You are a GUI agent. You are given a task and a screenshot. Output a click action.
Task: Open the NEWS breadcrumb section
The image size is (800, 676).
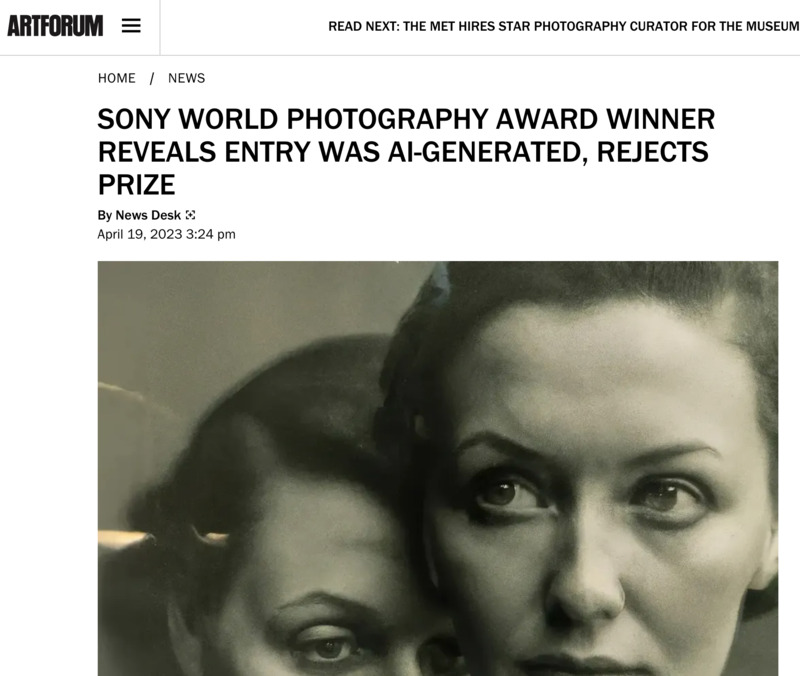pyautogui.click(x=186, y=78)
